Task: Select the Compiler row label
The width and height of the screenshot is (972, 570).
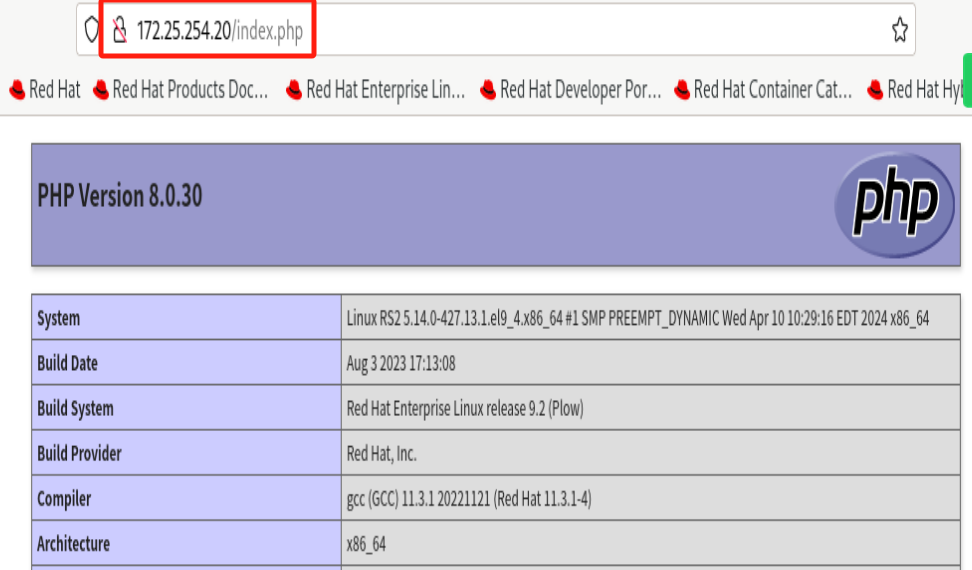Action: [x=64, y=499]
